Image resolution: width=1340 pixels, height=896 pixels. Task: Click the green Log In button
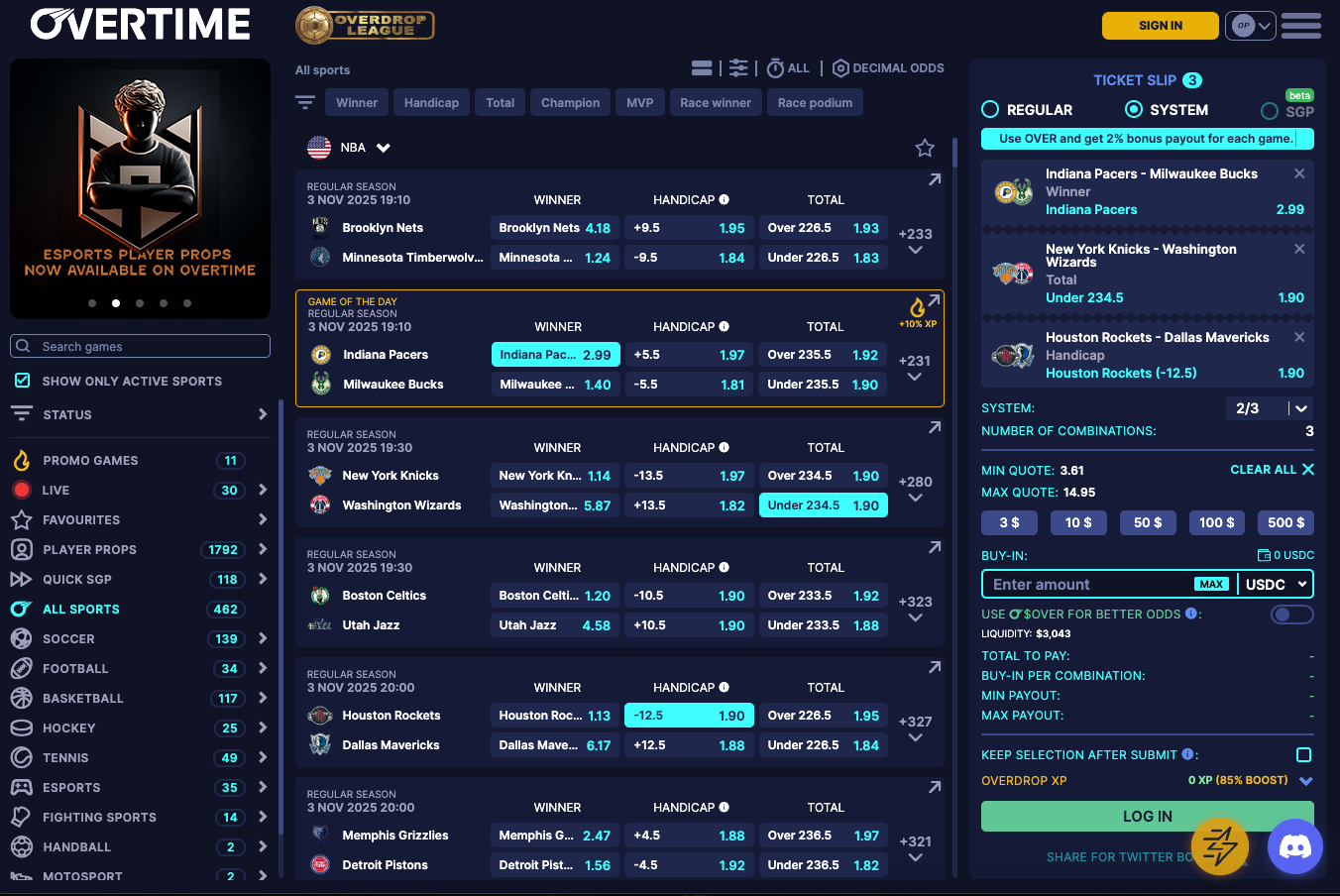click(x=1148, y=817)
